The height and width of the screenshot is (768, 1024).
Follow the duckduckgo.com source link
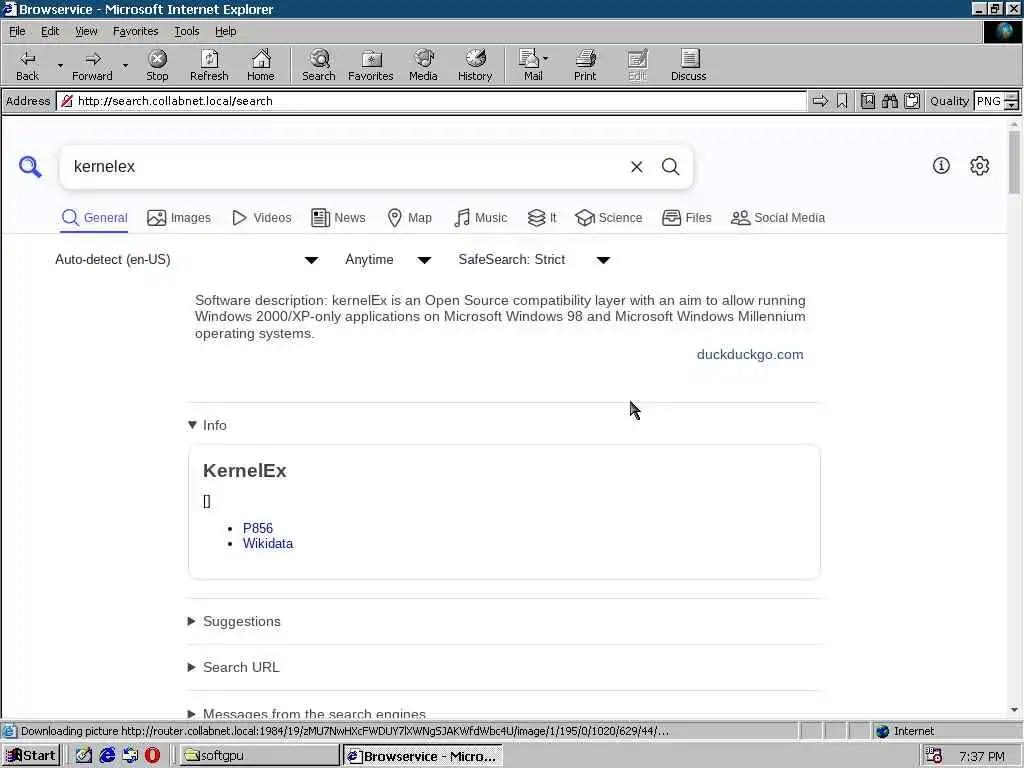[x=750, y=355]
